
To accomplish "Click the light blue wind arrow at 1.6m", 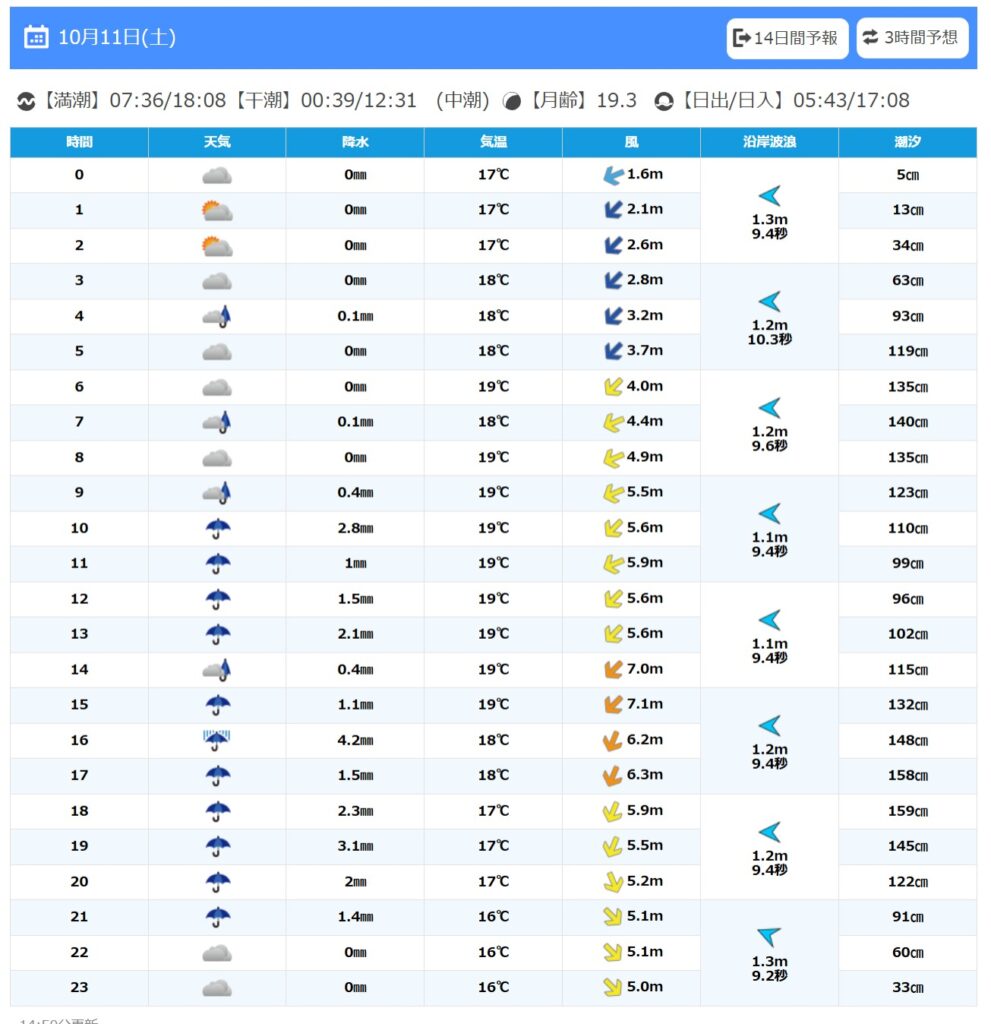I will click(x=613, y=175).
